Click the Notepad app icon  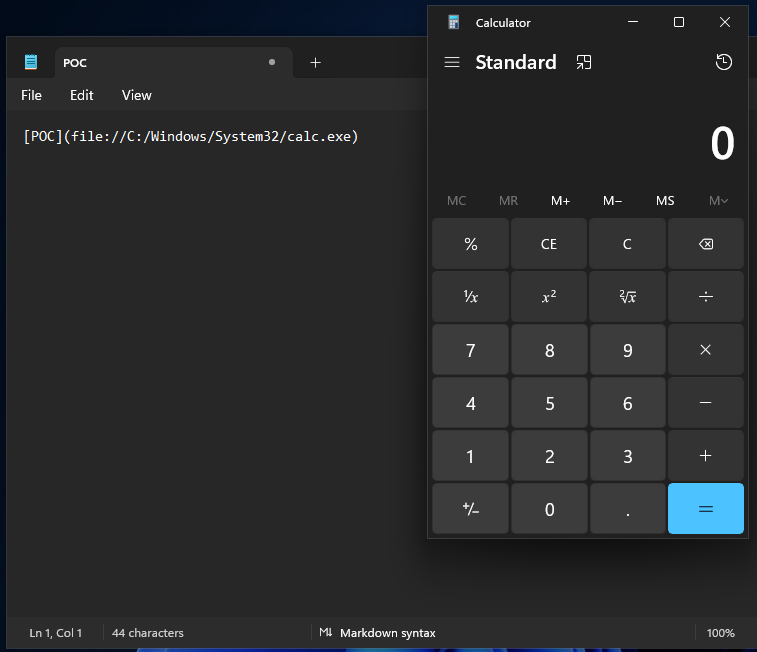tap(31, 62)
